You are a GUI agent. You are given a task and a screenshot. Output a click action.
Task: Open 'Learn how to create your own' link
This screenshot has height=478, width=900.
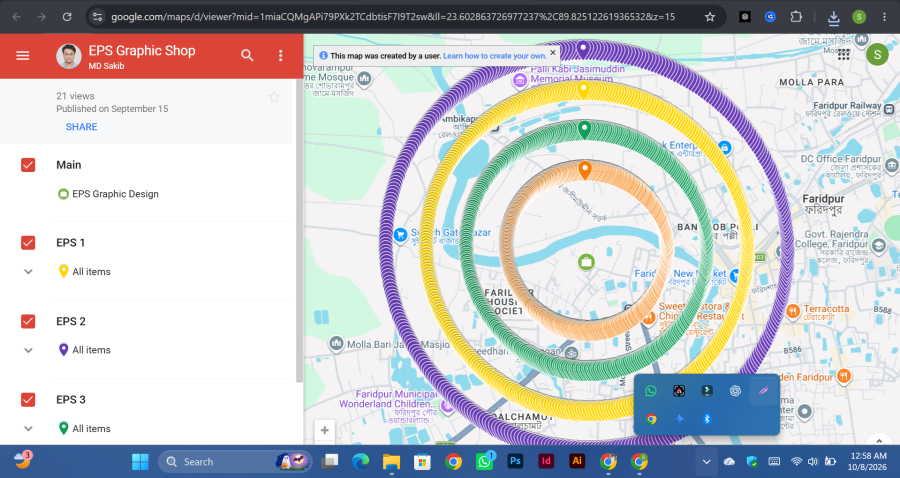494,56
